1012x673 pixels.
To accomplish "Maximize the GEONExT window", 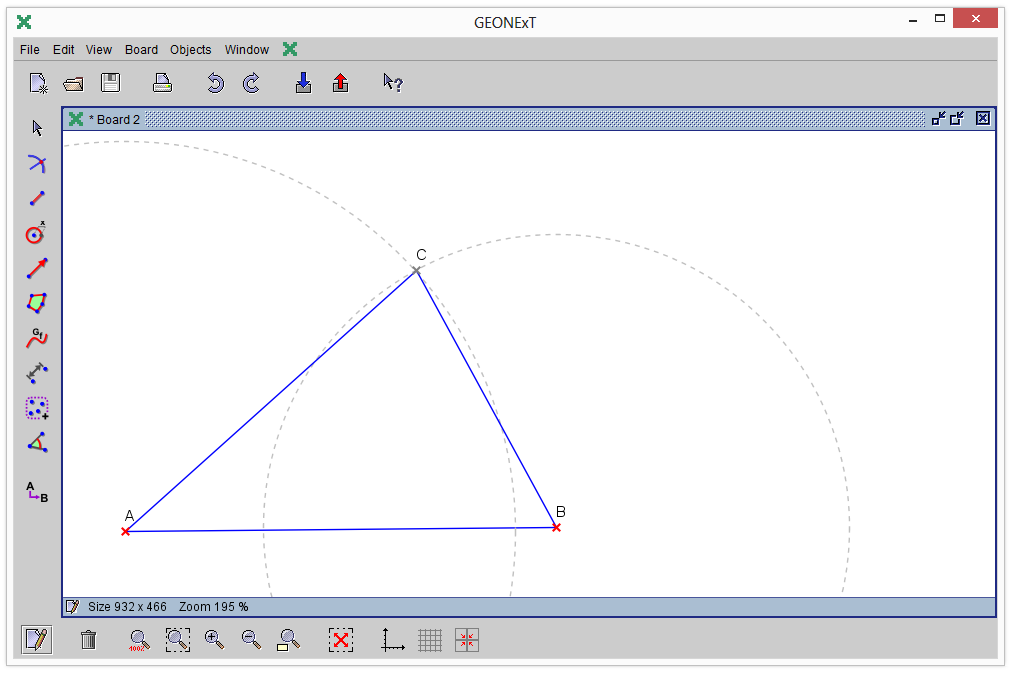I will [x=940, y=19].
